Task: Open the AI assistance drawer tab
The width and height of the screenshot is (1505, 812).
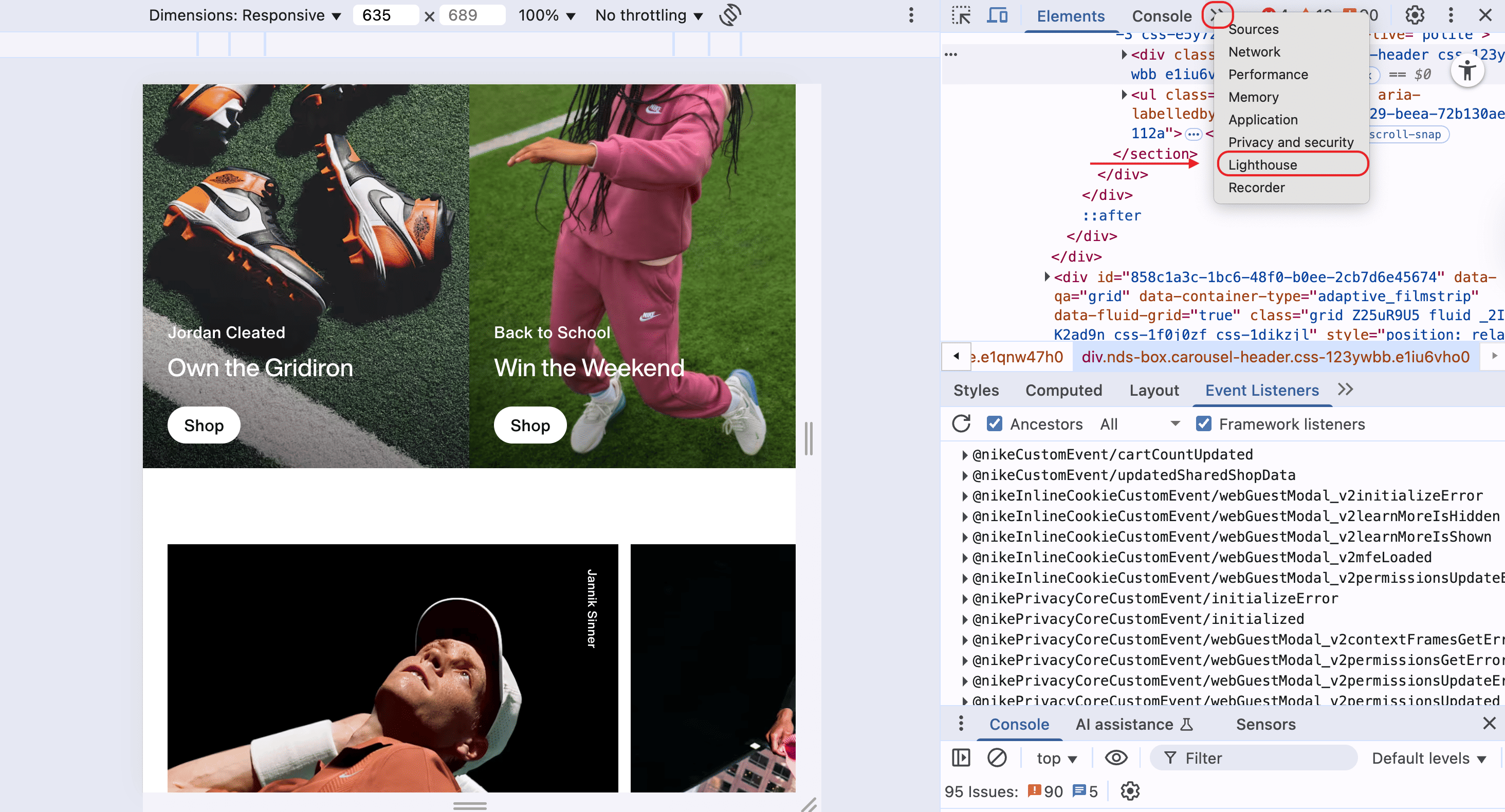Action: pos(1133,724)
